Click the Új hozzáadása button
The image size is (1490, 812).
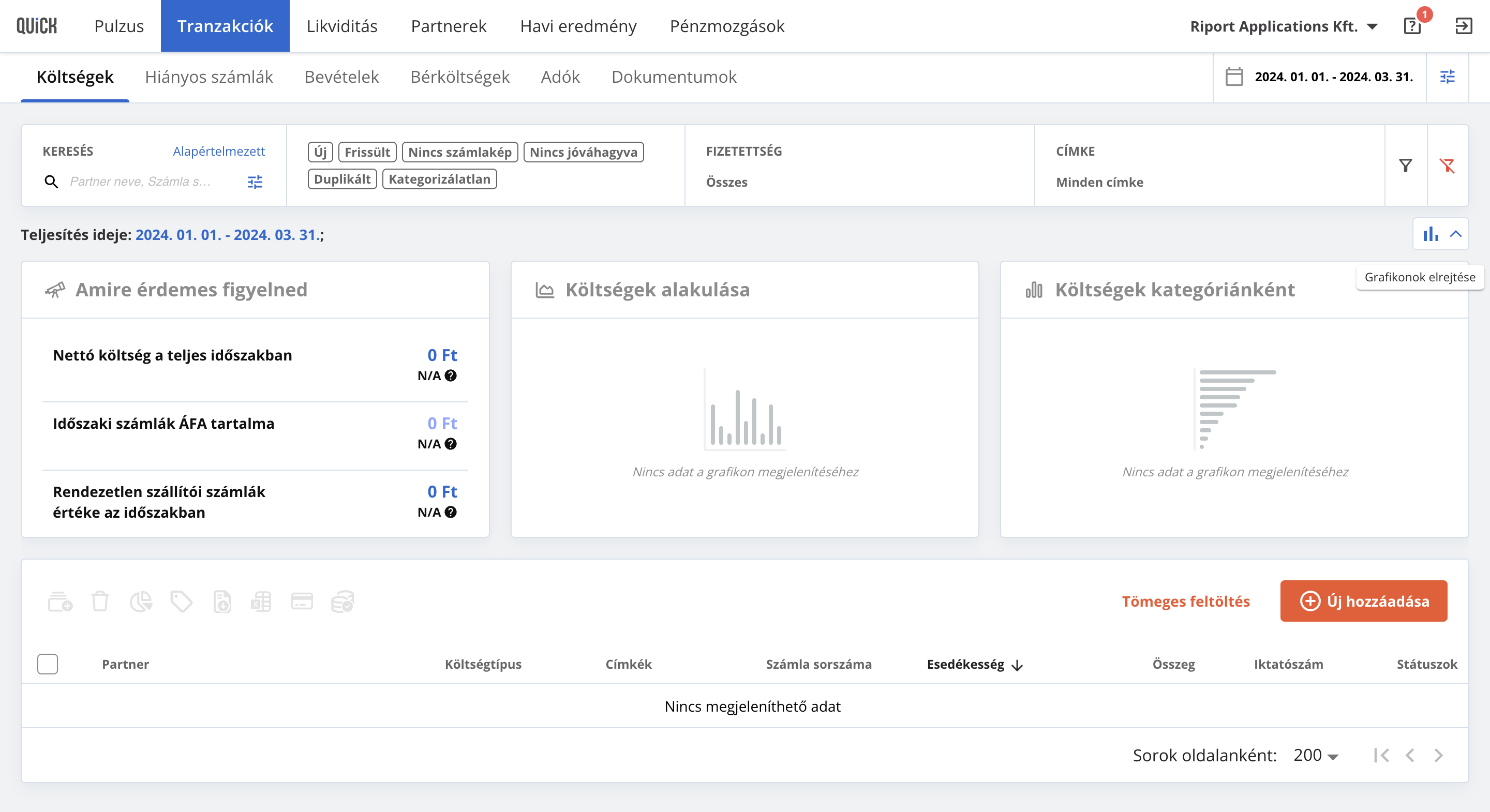[x=1363, y=601]
